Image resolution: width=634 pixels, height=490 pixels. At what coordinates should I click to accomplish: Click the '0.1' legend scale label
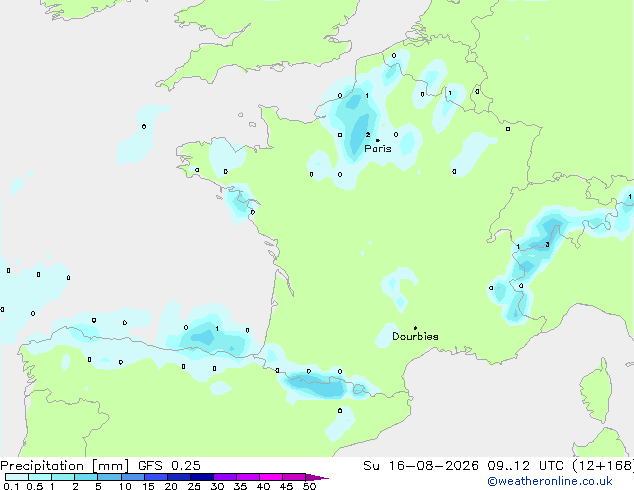(11, 486)
